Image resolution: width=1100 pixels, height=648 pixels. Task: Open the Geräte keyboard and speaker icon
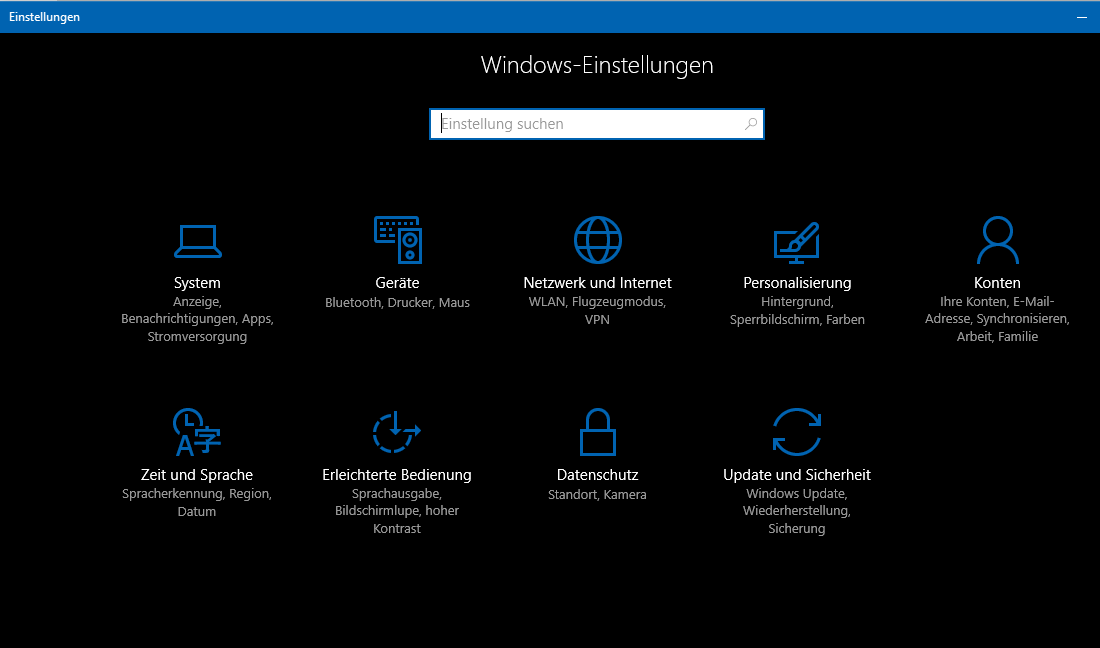[398, 240]
